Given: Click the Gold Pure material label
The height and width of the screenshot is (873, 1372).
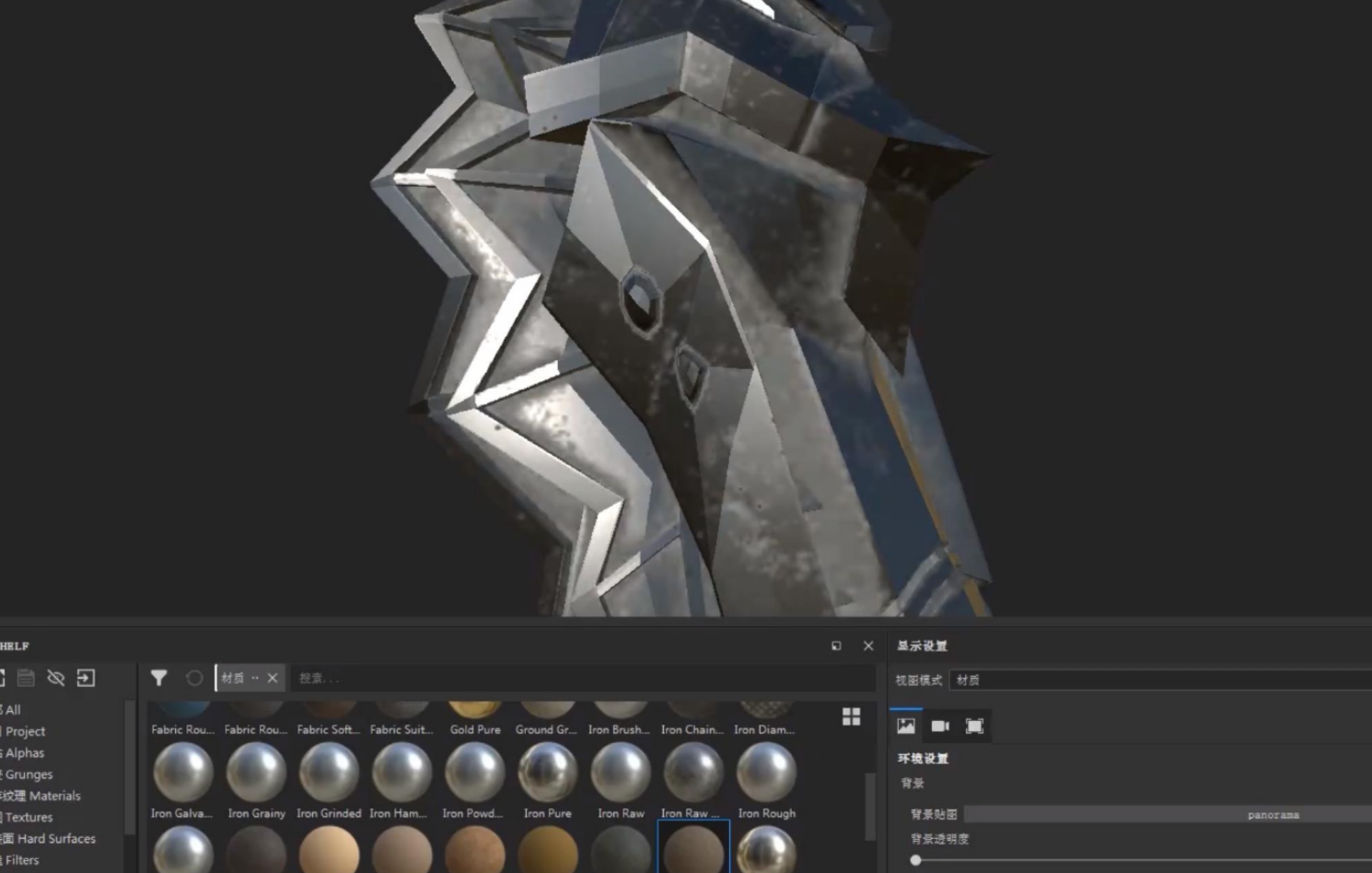Looking at the screenshot, I should [x=475, y=729].
